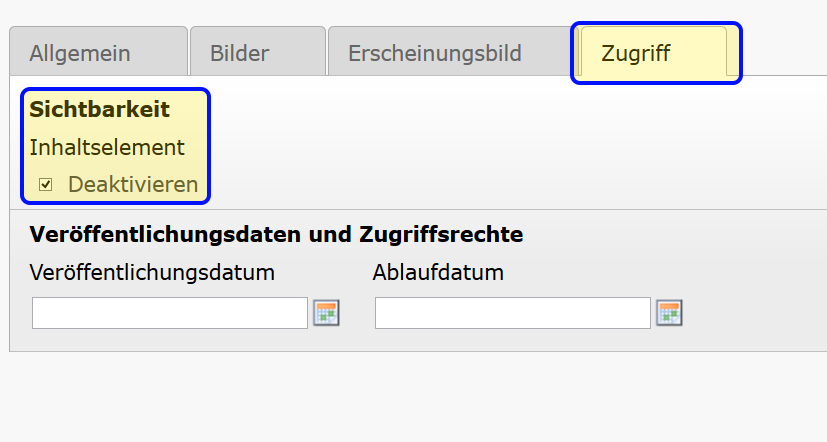Screen dimensions: 827x442
Task: Click the Veröffentlichungsdatum field label
Action: click(152, 273)
